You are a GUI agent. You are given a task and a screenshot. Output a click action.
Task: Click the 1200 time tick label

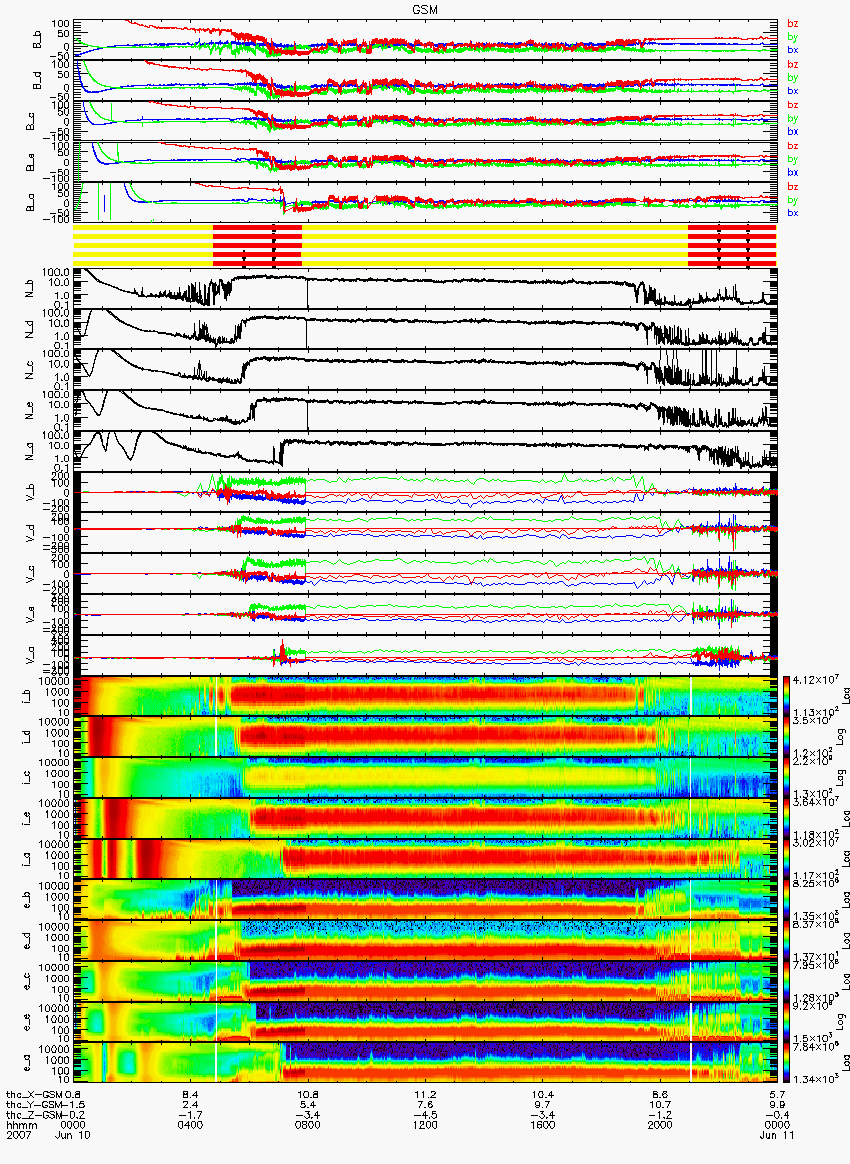pyautogui.click(x=425, y=1125)
